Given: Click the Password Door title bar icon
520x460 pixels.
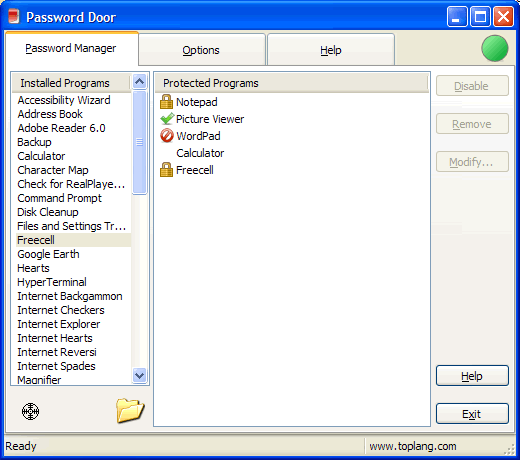Looking at the screenshot, I should click(14, 16).
